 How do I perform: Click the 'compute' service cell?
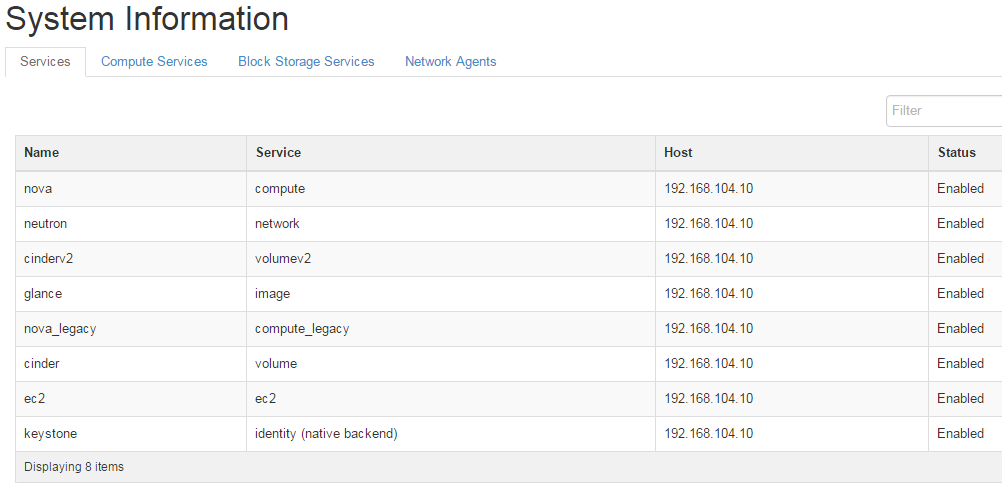pos(451,189)
